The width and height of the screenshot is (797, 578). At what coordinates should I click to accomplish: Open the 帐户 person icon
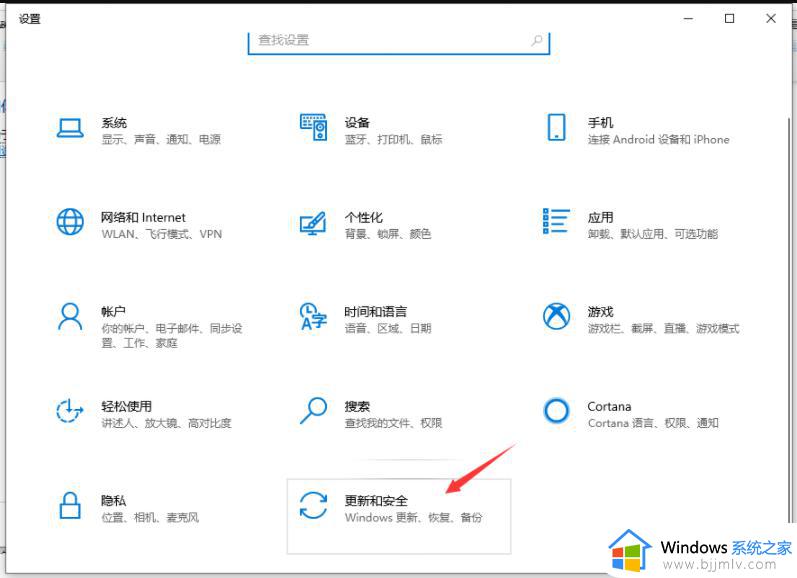[x=70, y=317]
